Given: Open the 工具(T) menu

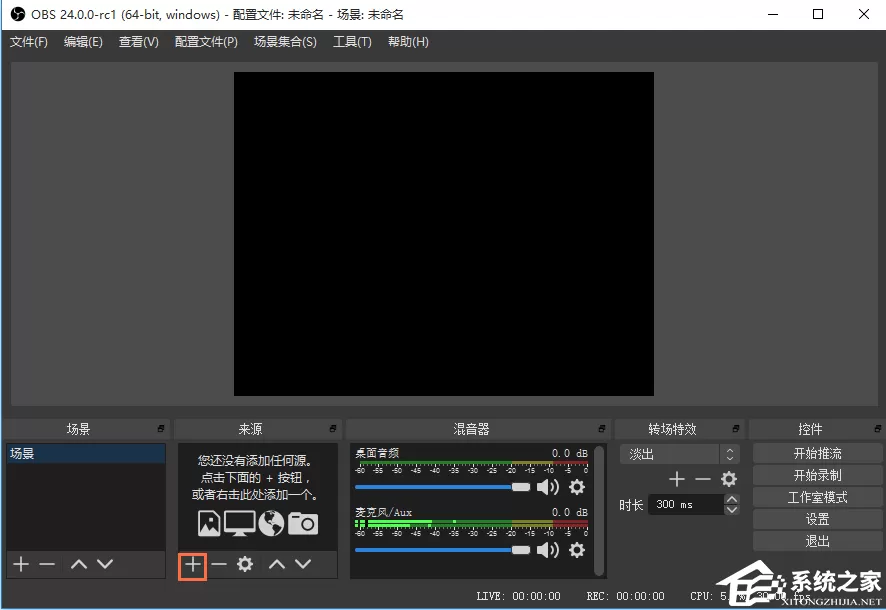Looking at the screenshot, I should click(352, 42).
